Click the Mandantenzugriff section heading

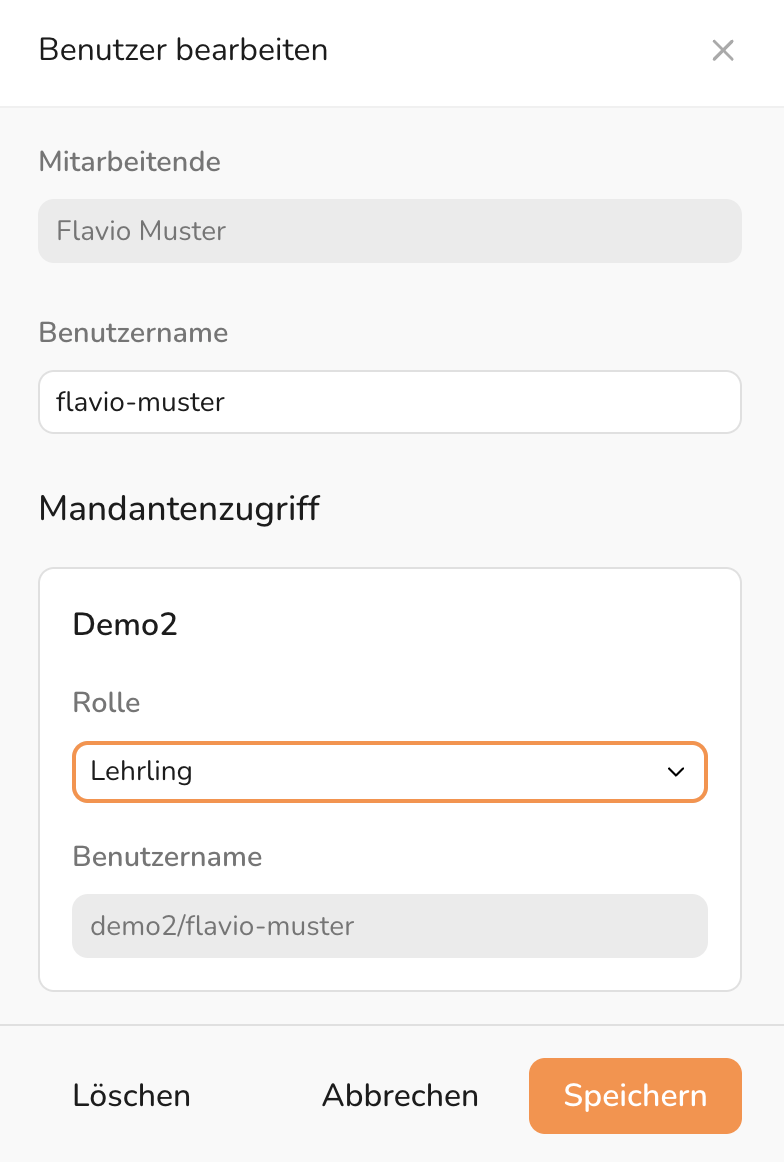tap(179, 508)
